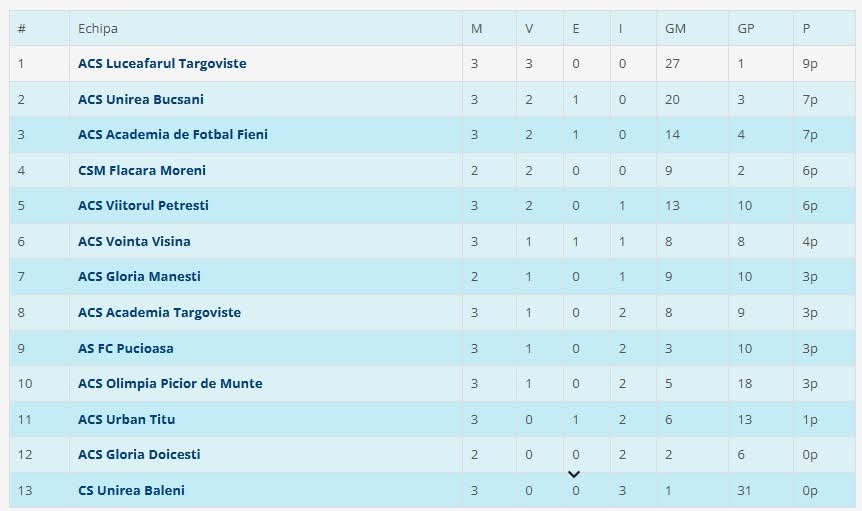Expand the down chevron below the table
This screenshot has height=511, width=862.
574,475
